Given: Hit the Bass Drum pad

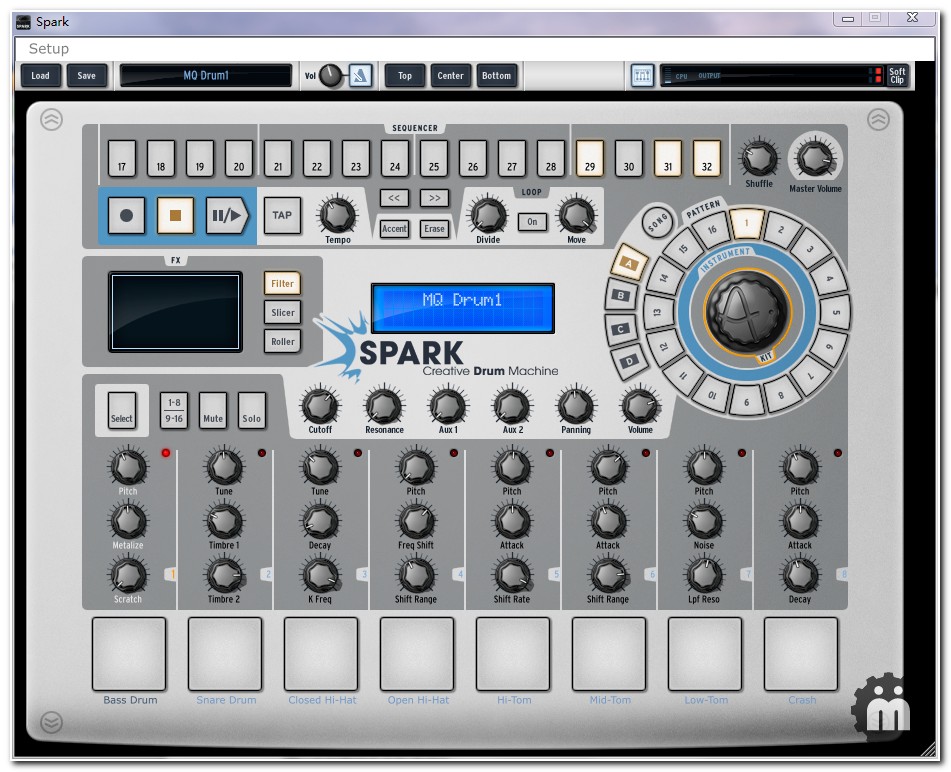Looking at the screenshot, I should point(129,654).
